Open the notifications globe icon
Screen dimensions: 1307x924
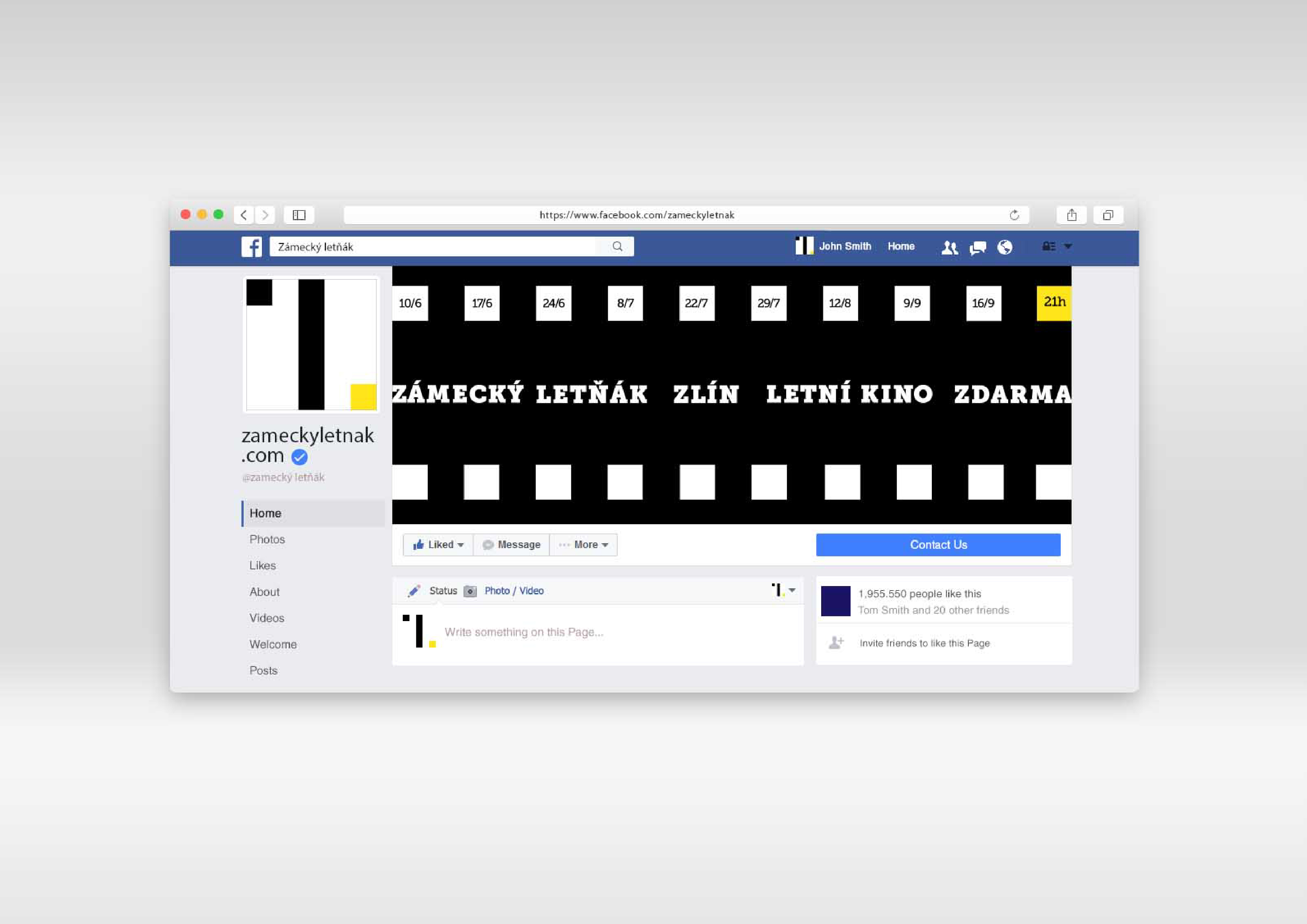tap(1005, 247)
